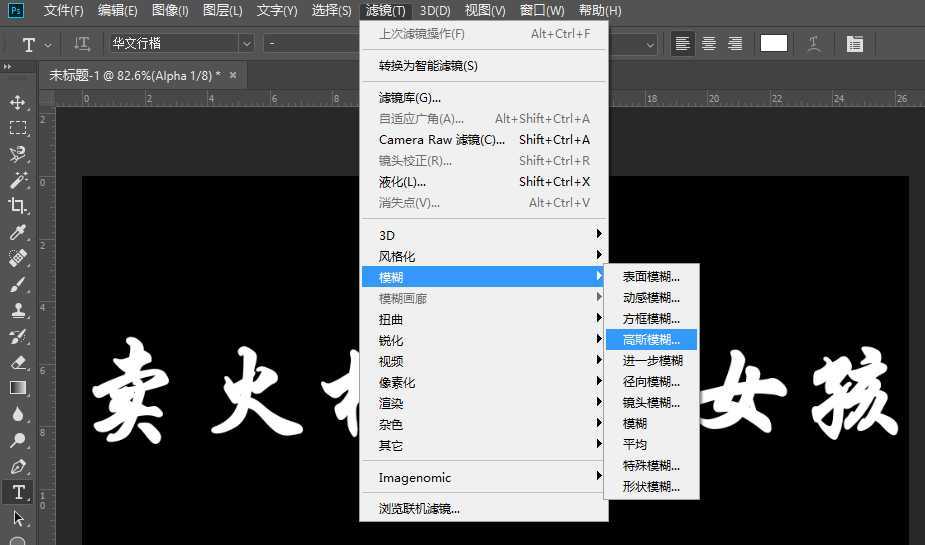Open the Character and Paragraph panels icon

pos(854,44)
